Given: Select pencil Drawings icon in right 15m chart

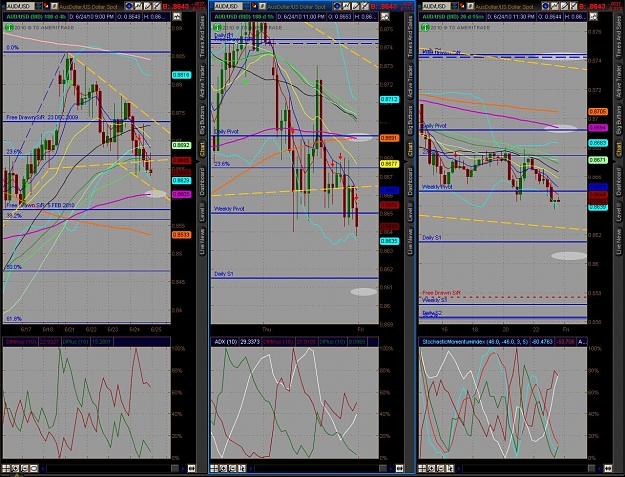Looking at the screenshot, I should coord(564,6).
